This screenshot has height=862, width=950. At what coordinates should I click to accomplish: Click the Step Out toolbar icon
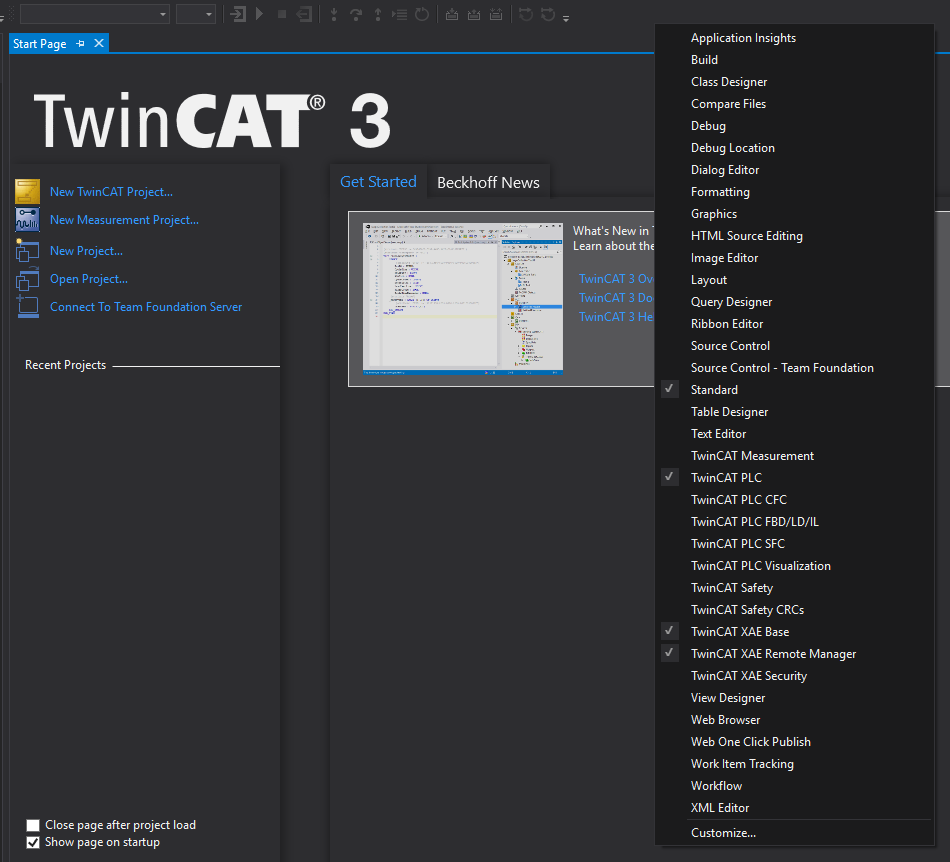pyautogui.click(x=378, y=14)
